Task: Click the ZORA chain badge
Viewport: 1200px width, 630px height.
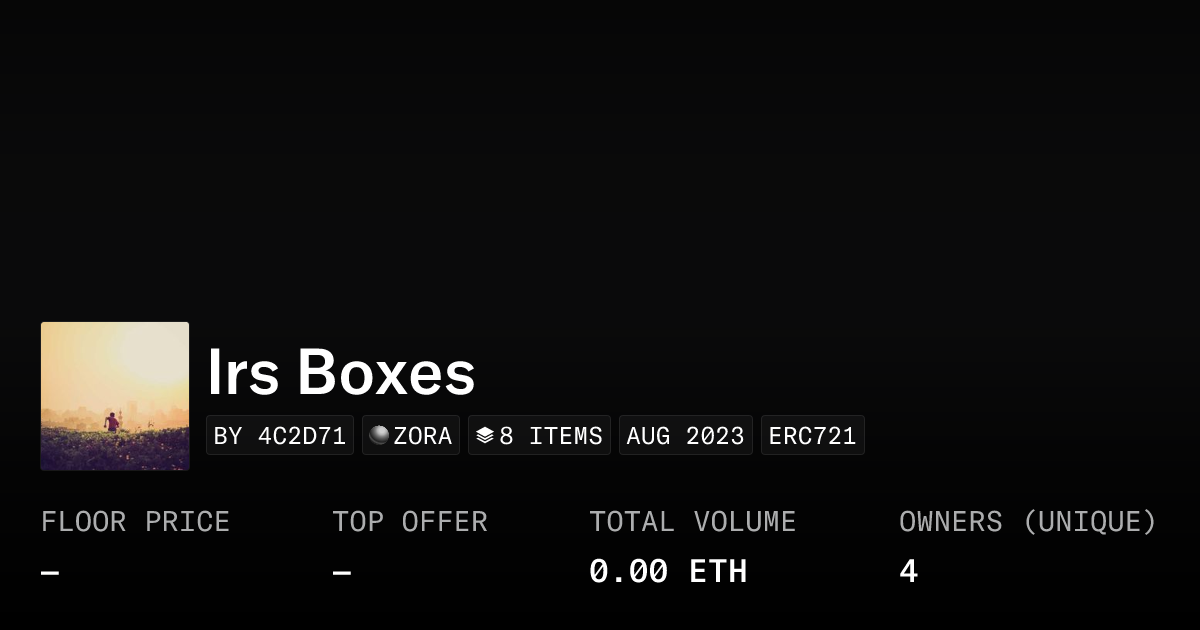Action: point(410,435)
